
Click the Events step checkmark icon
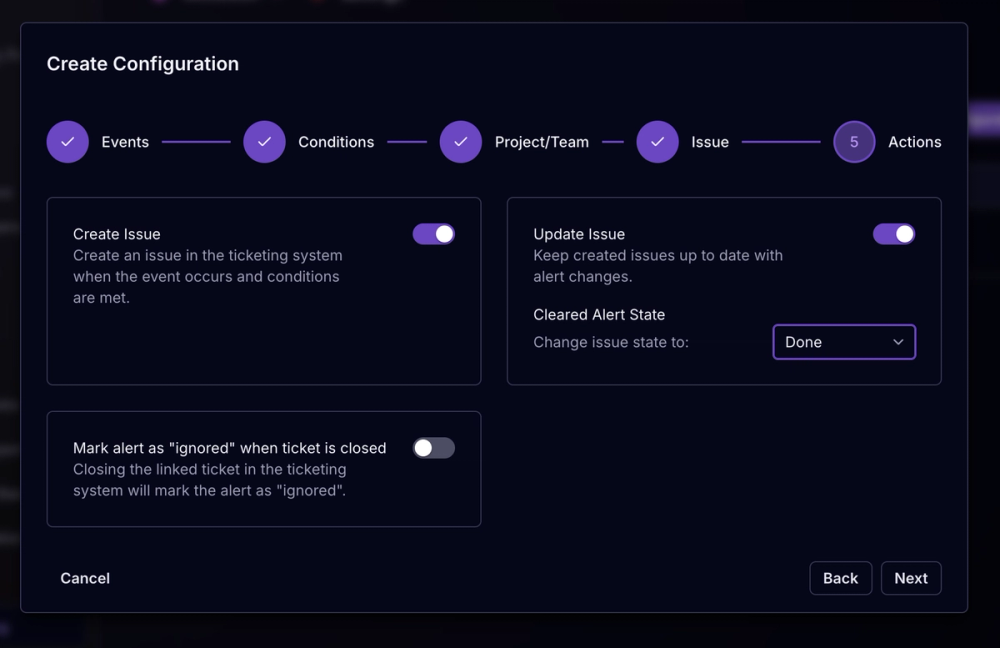[x=67, y=142]
